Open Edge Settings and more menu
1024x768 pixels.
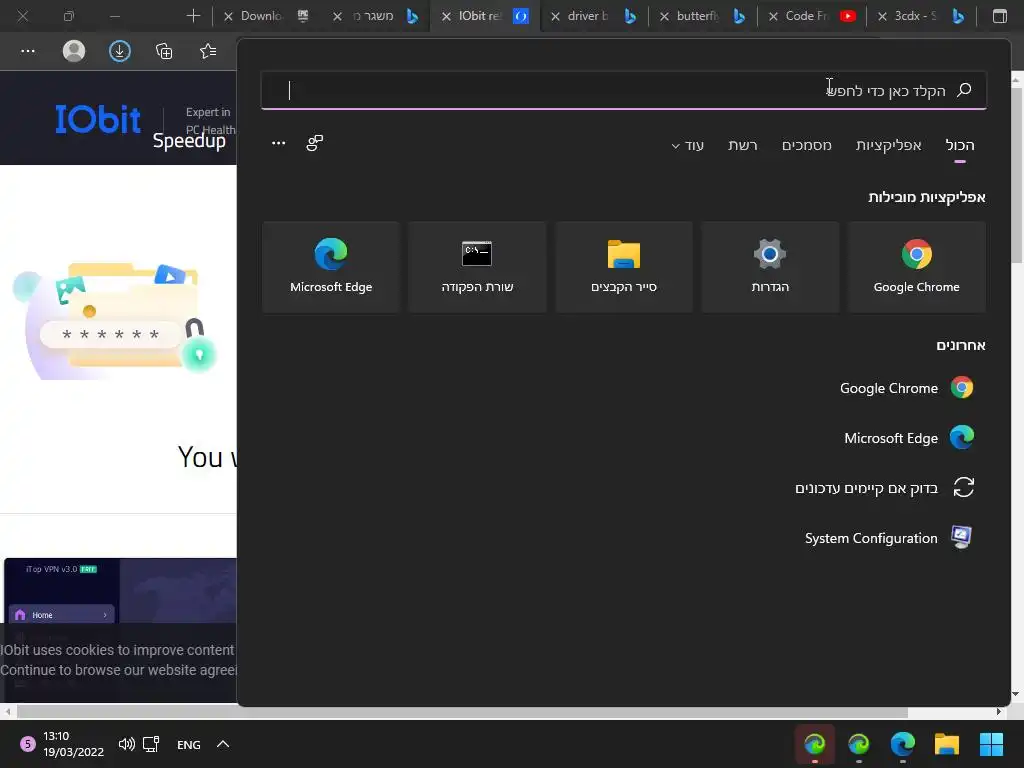coord(27,51)
